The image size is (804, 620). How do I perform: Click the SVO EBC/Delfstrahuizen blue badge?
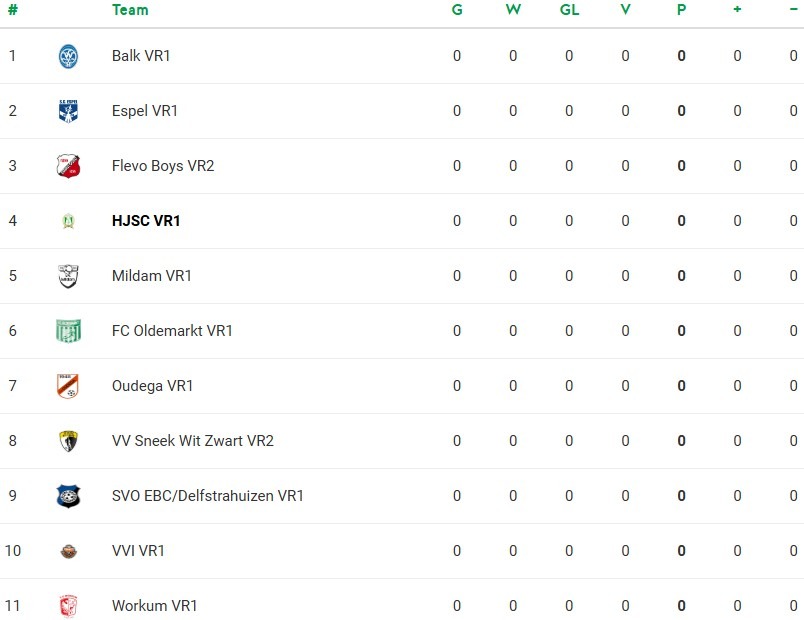point(68,496)
